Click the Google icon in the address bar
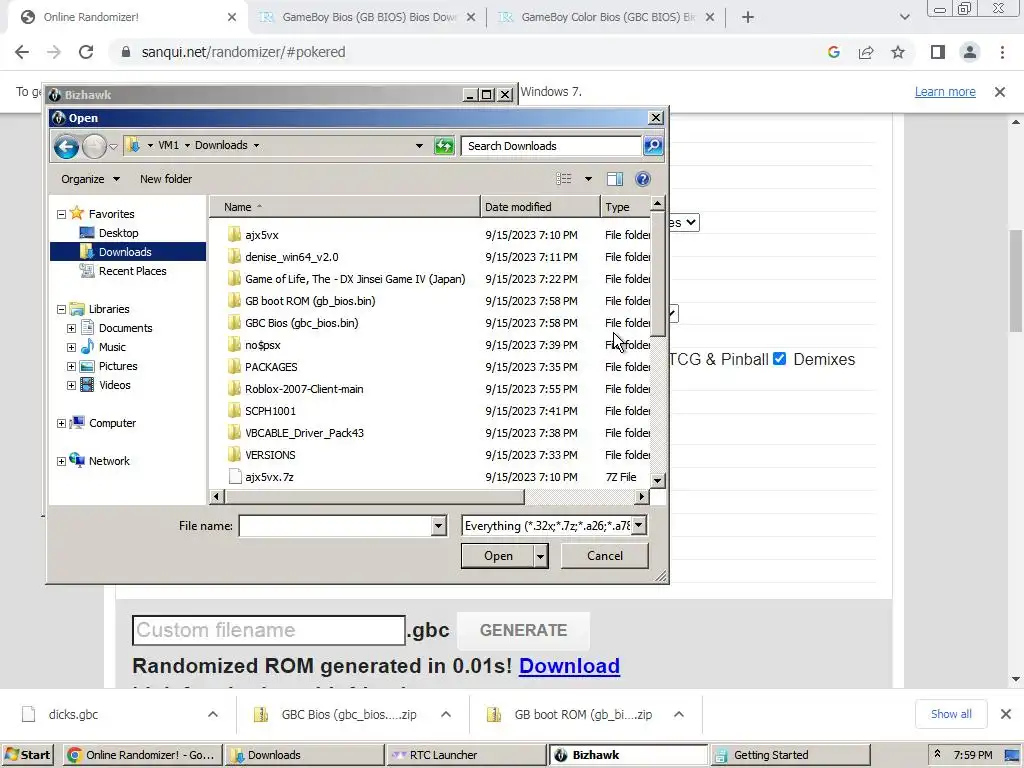 (x=834, y=52)
